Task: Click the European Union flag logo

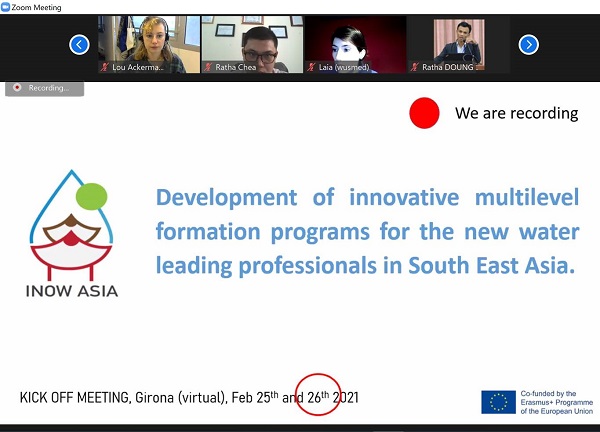Action: click(x=498, y=401)
